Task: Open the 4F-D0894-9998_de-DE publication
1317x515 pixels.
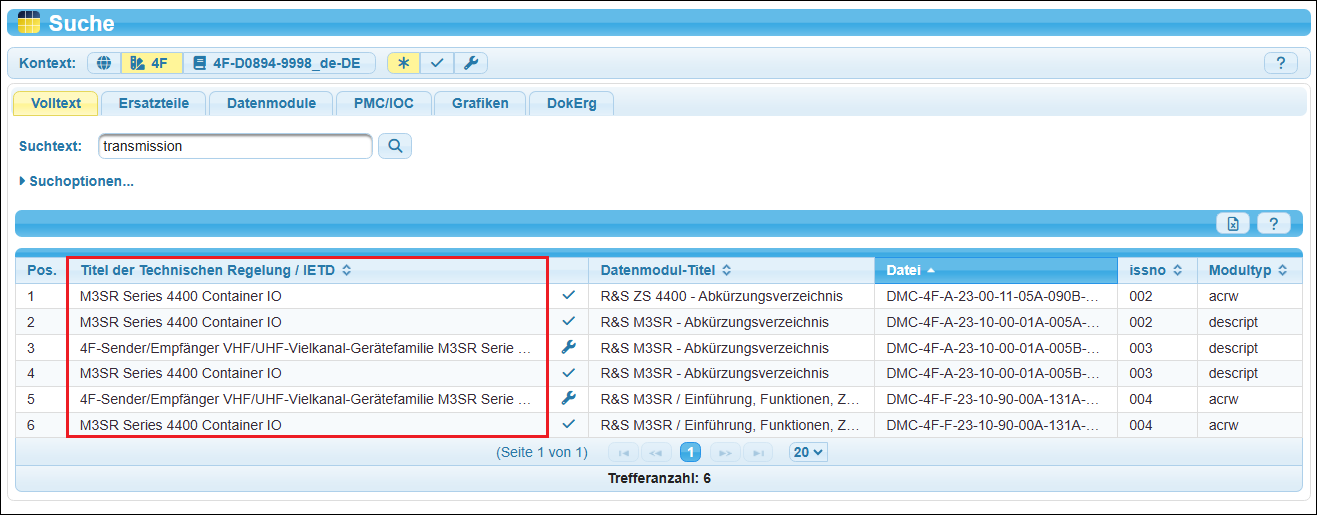Action: pyautogui.click(x=279, y=63)
